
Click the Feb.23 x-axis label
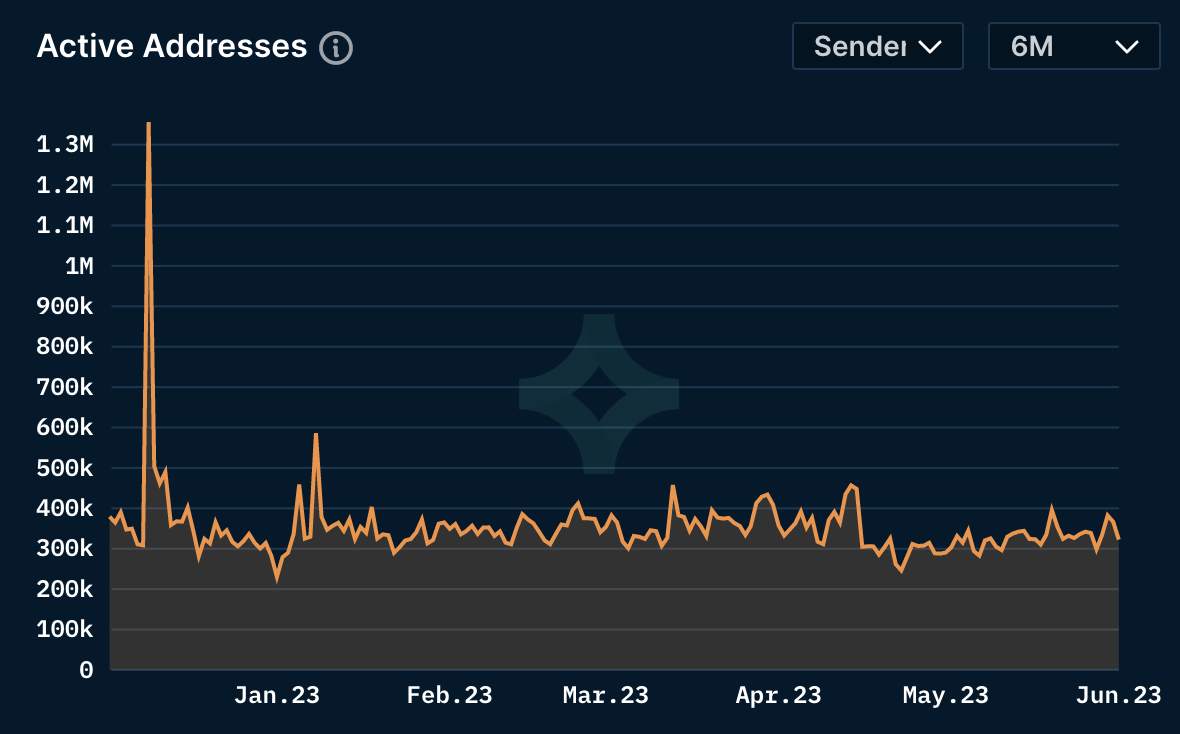pyautogui.click(x=449, y=695)
